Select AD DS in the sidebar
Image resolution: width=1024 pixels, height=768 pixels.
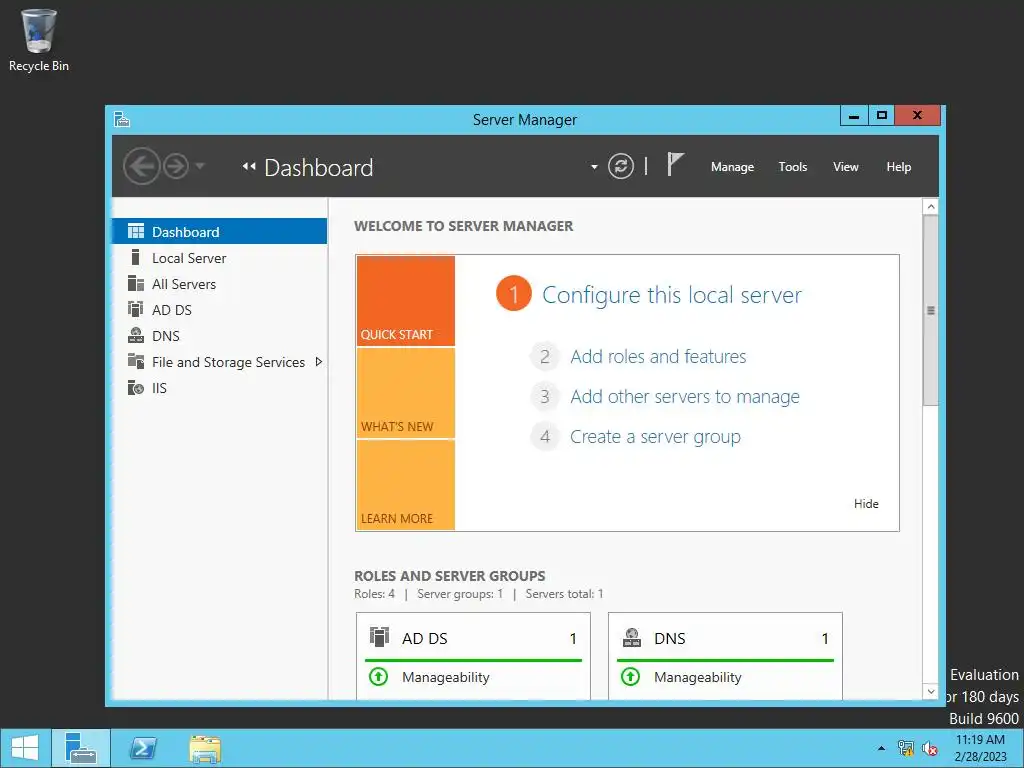(x=219, y=310)
